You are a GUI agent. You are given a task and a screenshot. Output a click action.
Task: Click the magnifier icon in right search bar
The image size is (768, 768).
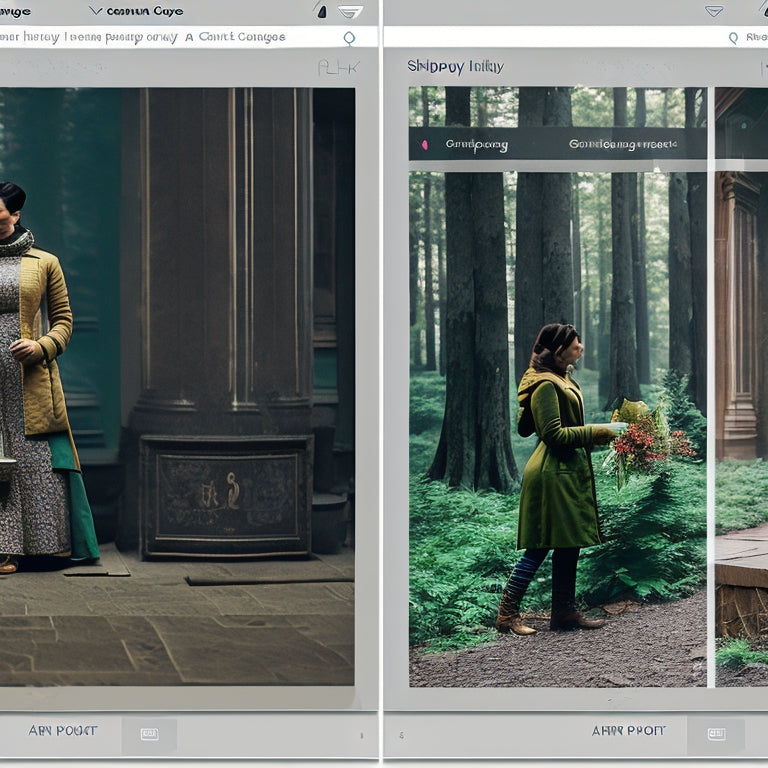tap(733, 38)
